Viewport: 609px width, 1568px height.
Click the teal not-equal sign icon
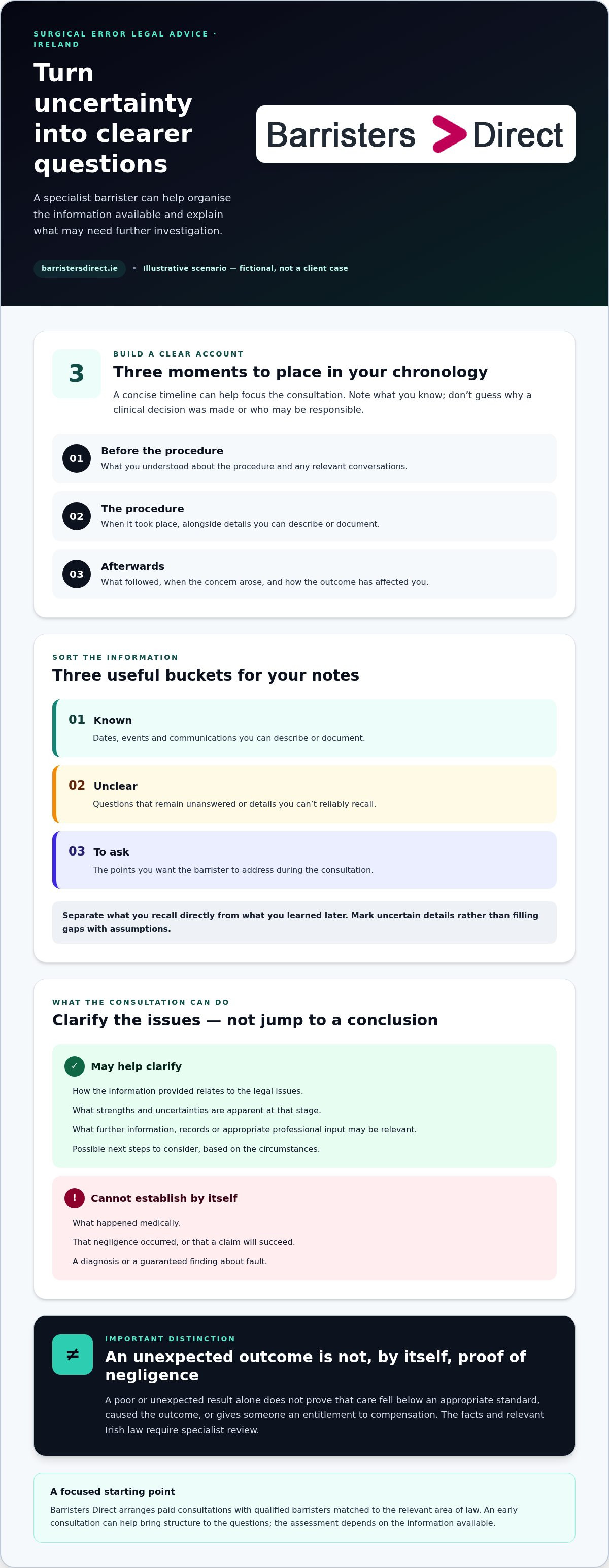click(x=73, y=1355)
